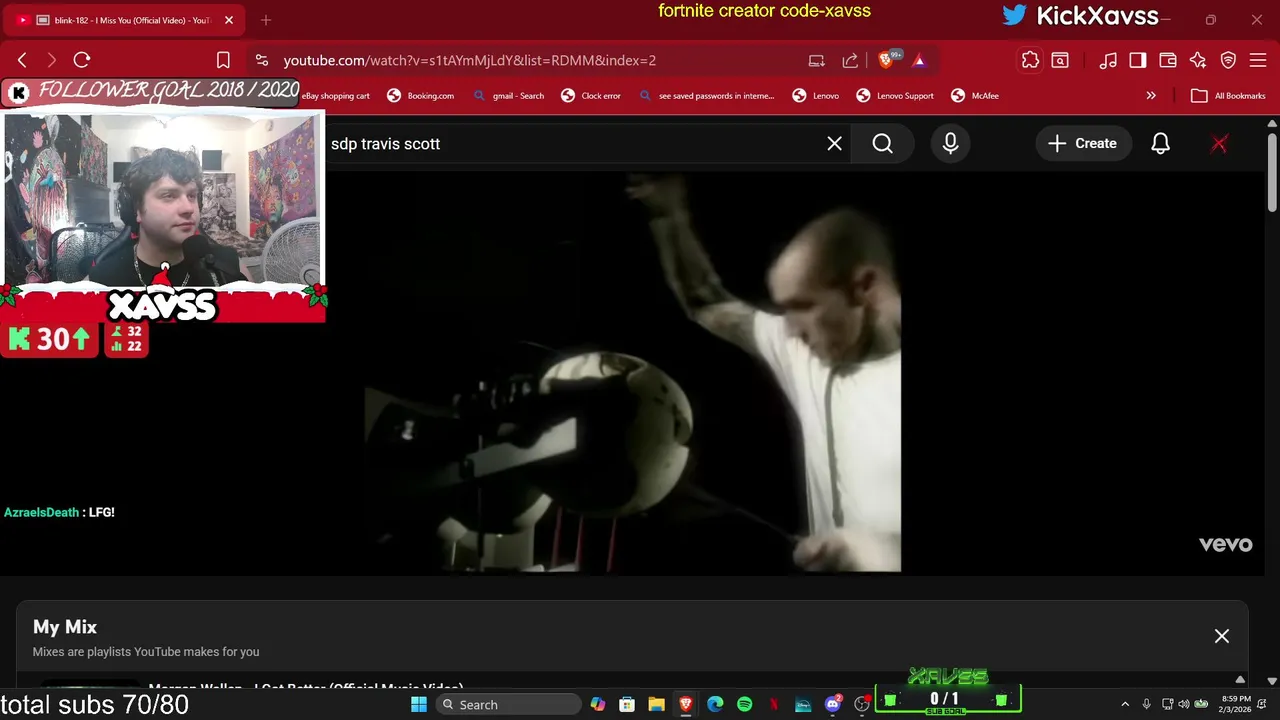
Task: Clear the YouTube search text
Action: click(834, 143)
